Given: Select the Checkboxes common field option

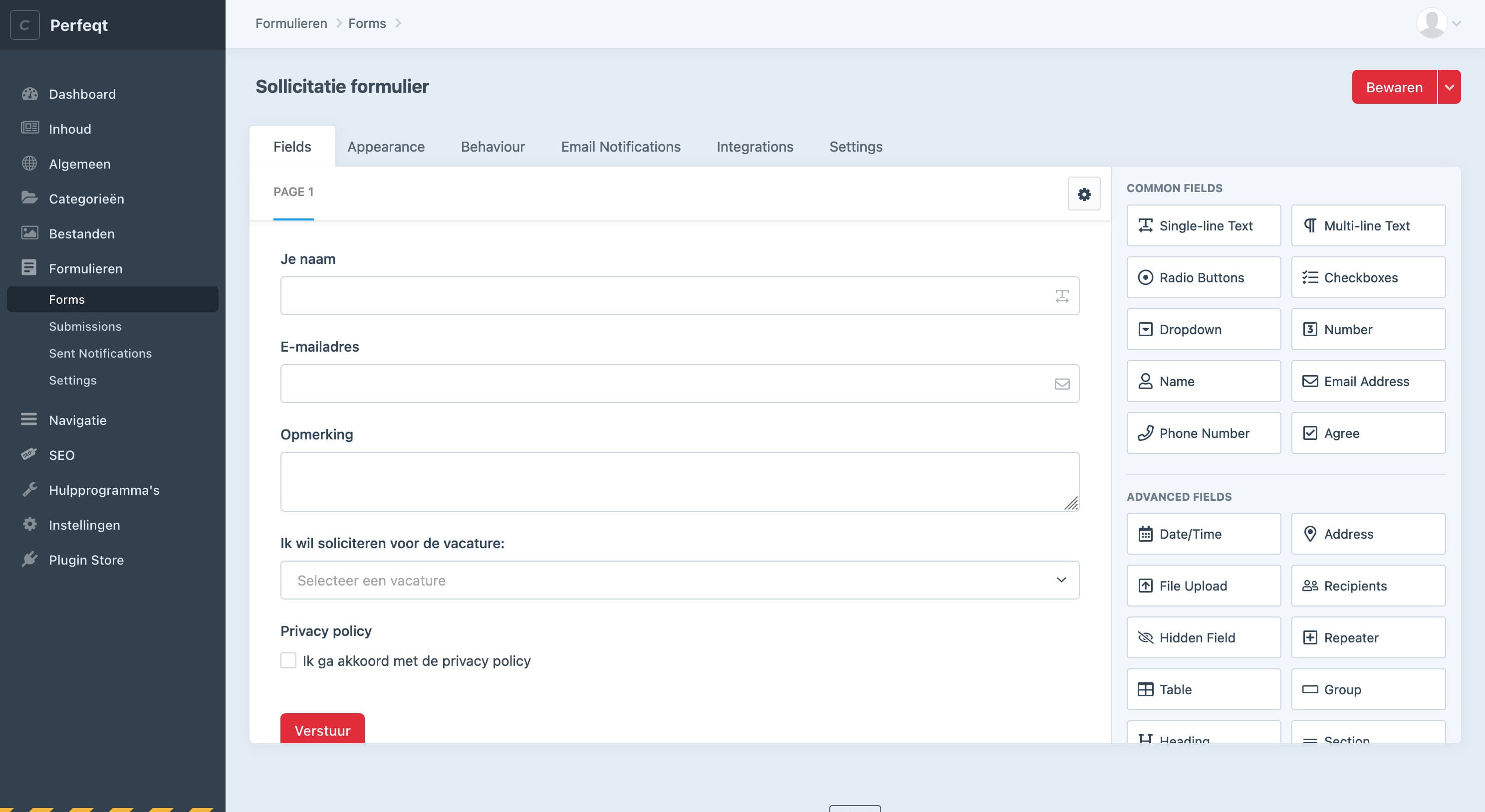Looking at the screenshot, I should [1368, 277].
